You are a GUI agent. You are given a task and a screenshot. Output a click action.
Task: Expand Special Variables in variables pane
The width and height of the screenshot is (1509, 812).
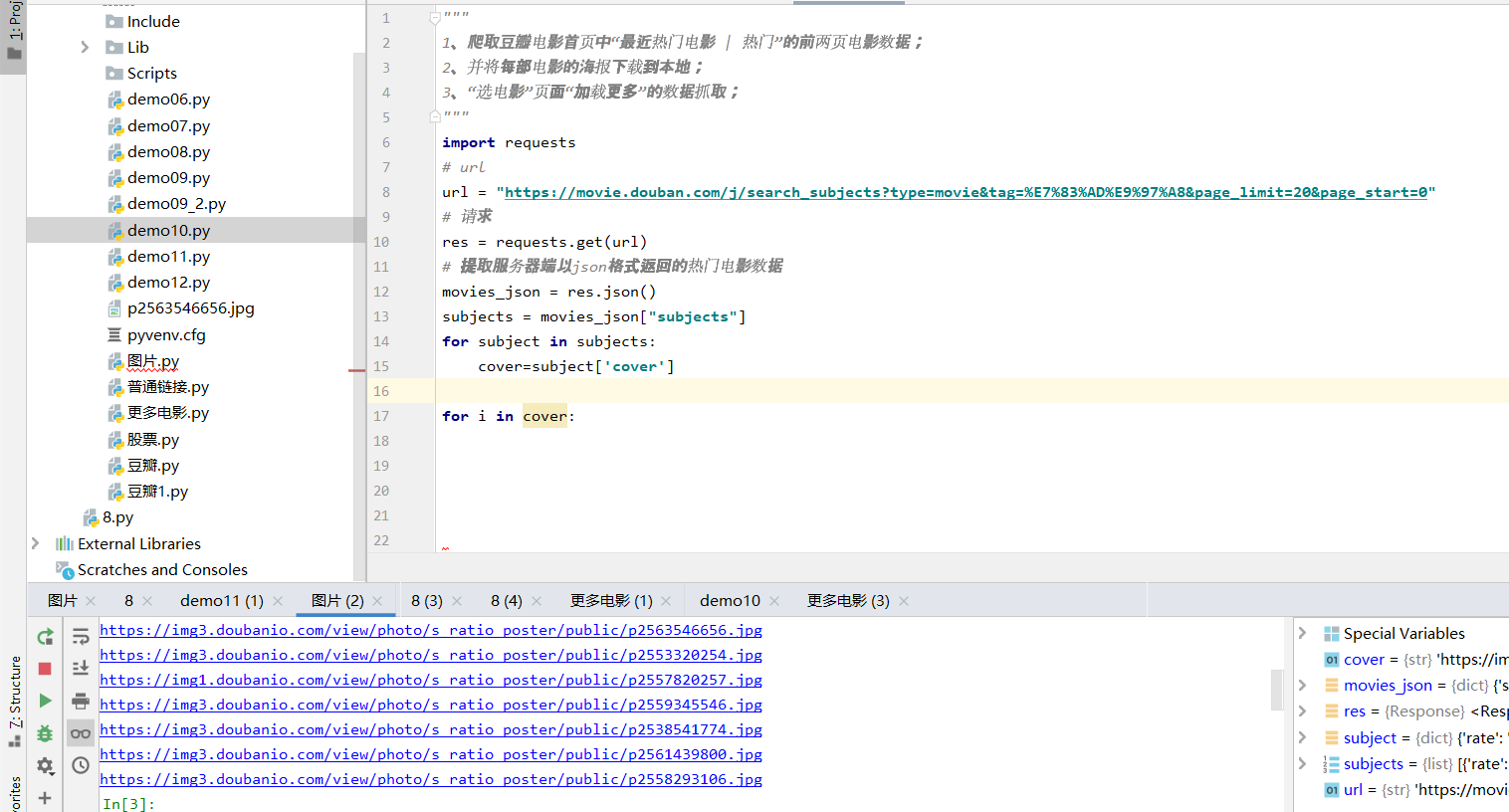tap(1302, 633)
